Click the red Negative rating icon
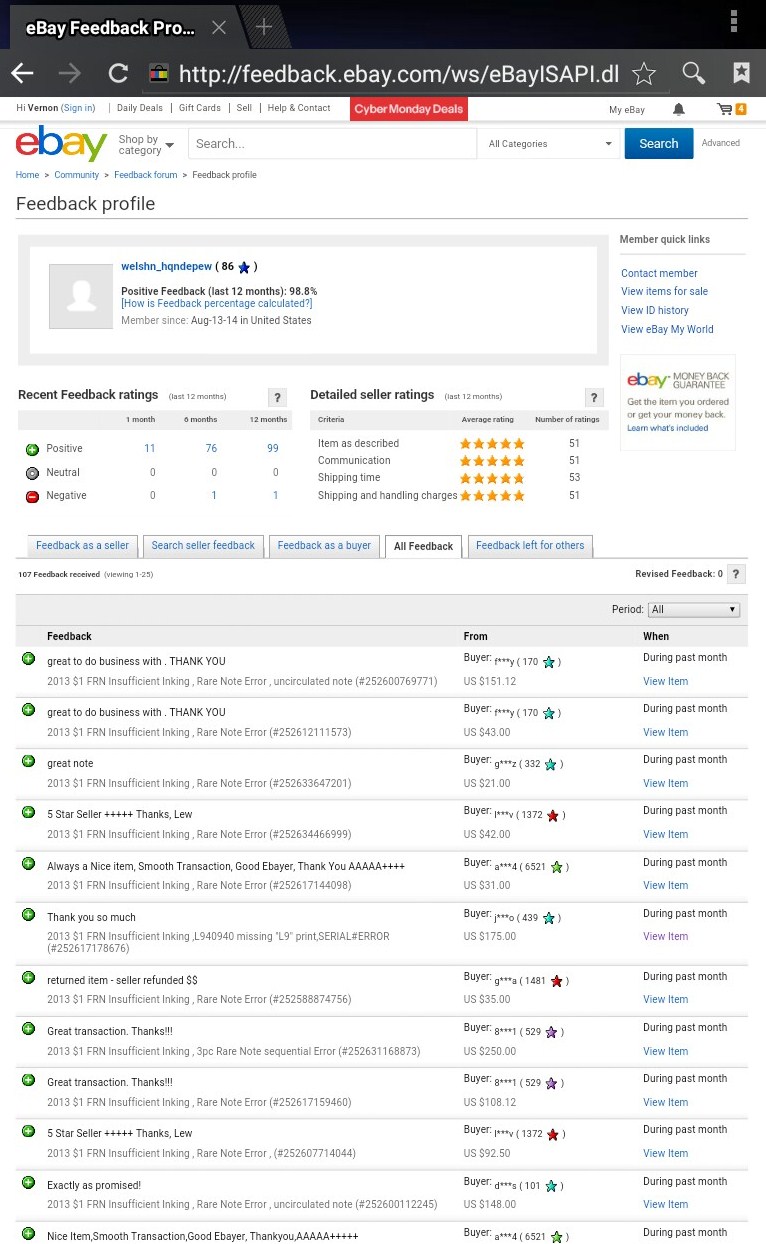This screenshot has width=766, height=1244. pyautogui.click(x=32, y=496)
